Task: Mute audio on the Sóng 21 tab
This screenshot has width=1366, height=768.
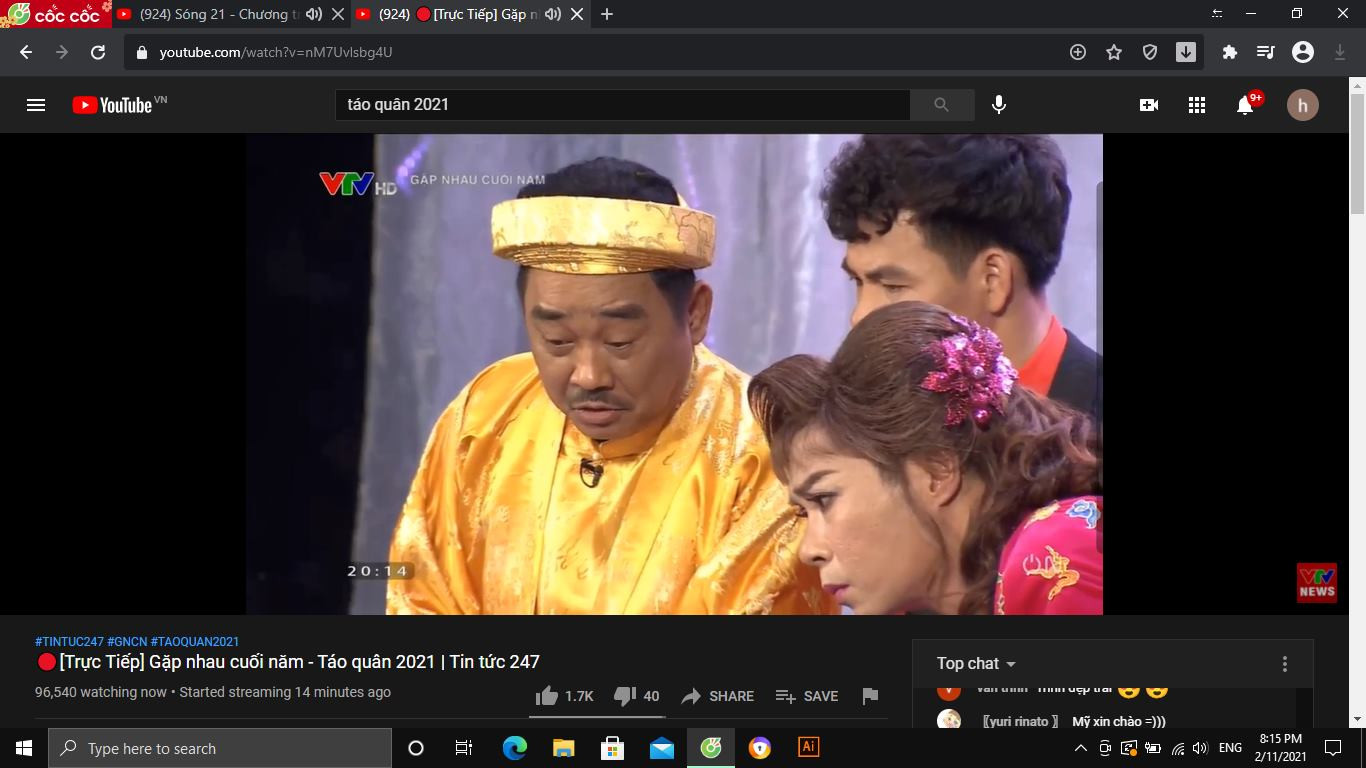Action: pyautogui.click(x=313, y=14)
